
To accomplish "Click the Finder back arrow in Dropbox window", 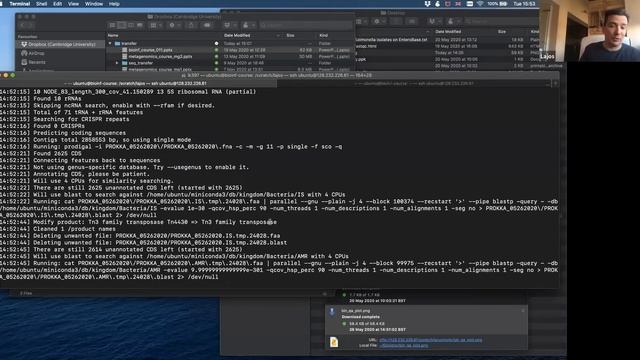I will coord(22,25).
